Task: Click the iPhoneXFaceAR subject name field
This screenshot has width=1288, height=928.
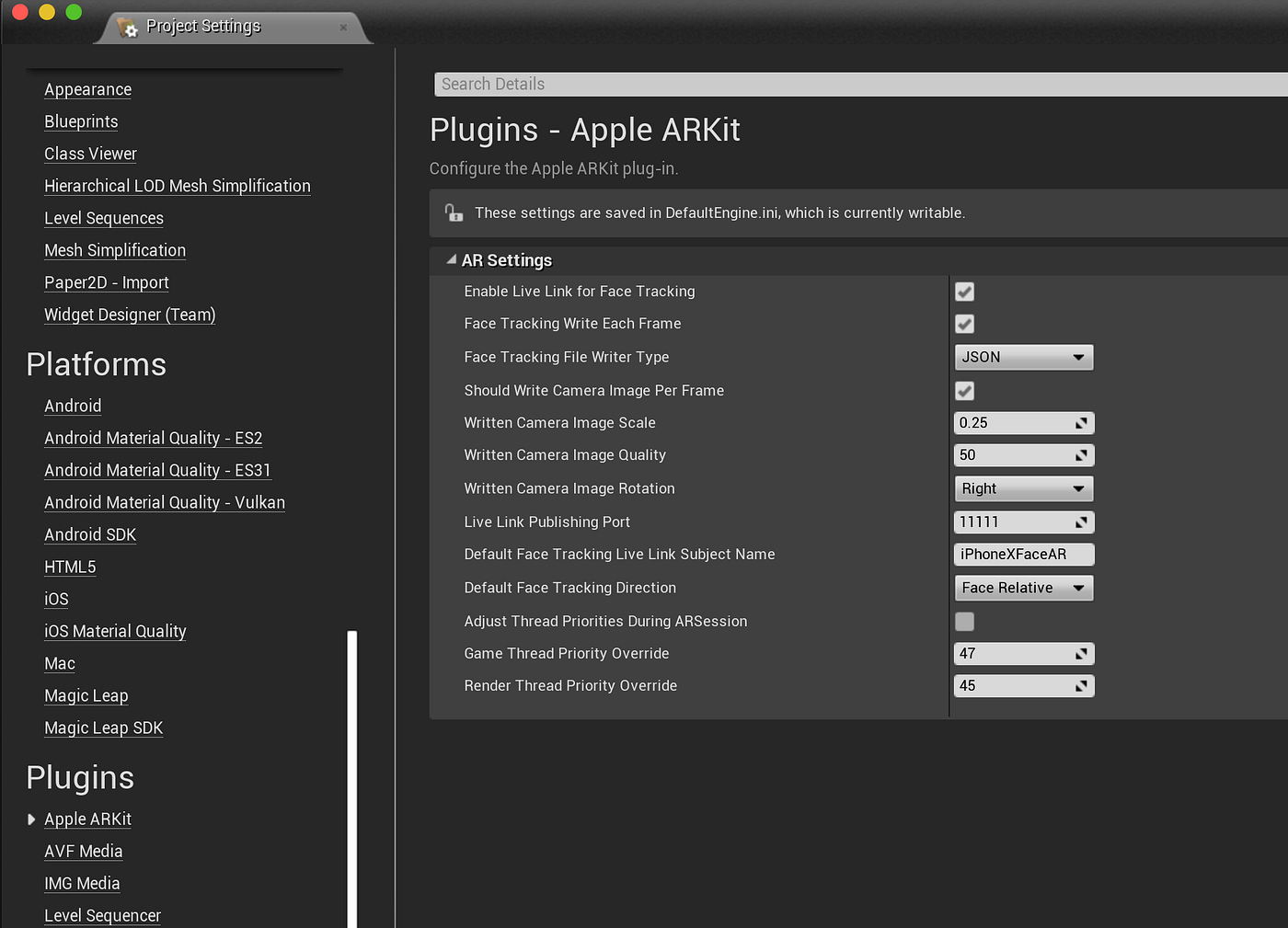Action: pos(1024,555)
